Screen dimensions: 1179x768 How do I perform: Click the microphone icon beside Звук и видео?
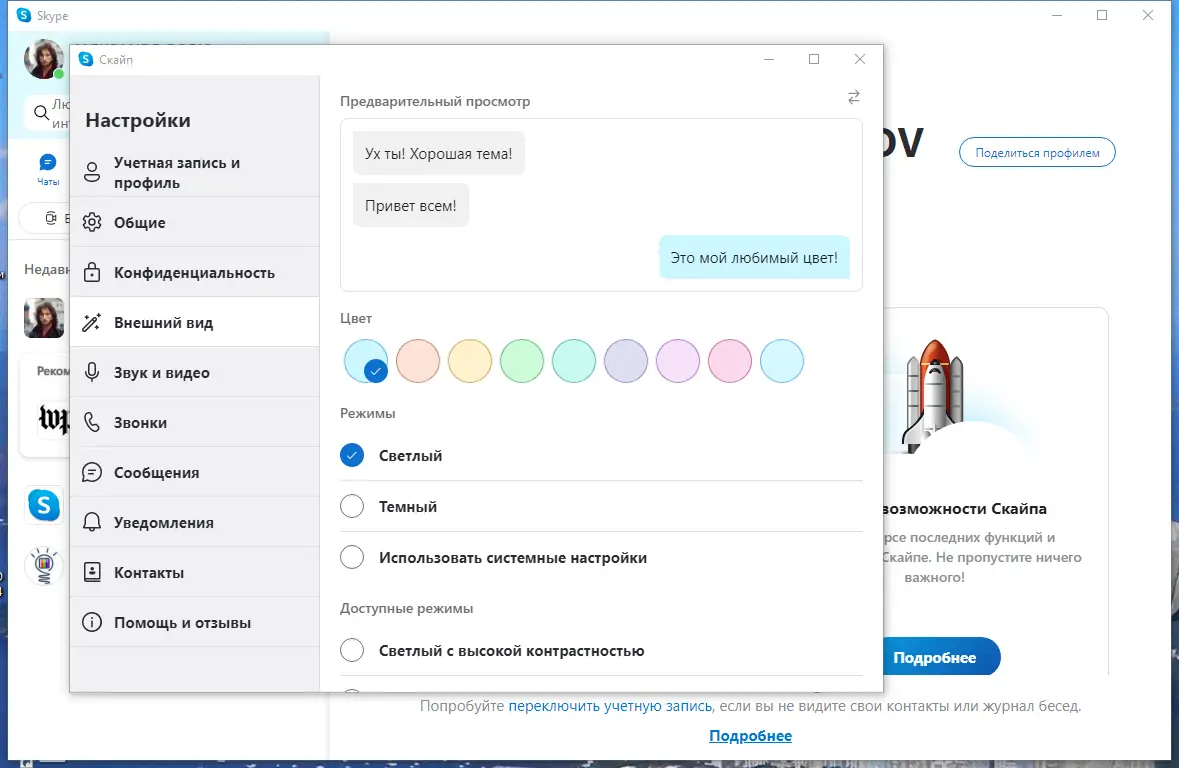(92, 372)
